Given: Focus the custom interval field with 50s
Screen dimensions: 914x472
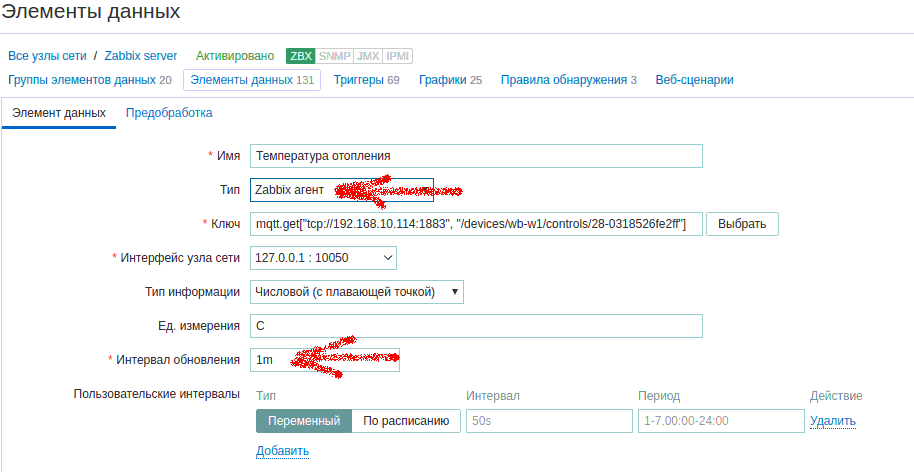Looking at the screenshot, I should (x=549, y=421).
